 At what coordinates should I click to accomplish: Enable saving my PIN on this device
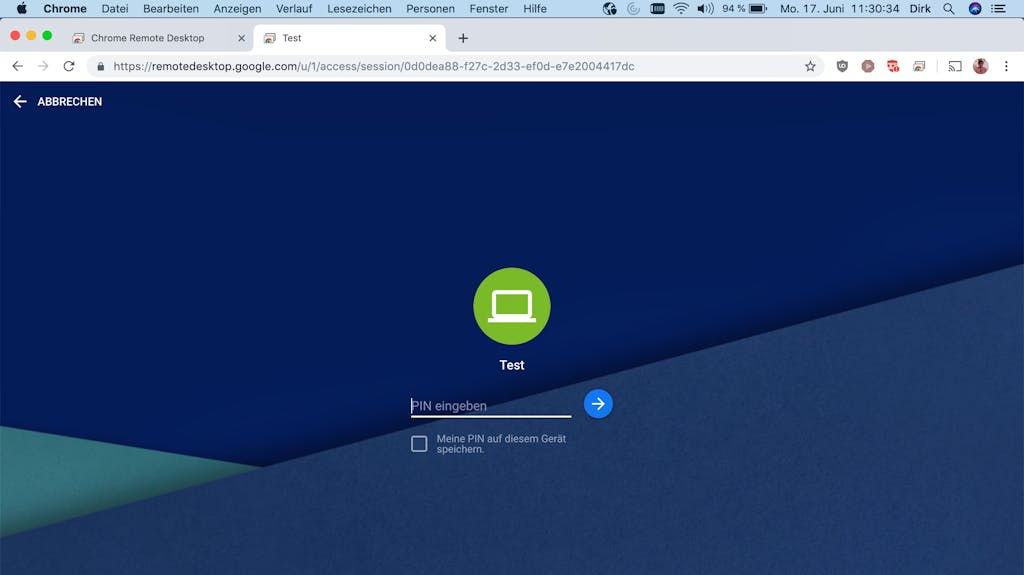[x=419, y=444]
